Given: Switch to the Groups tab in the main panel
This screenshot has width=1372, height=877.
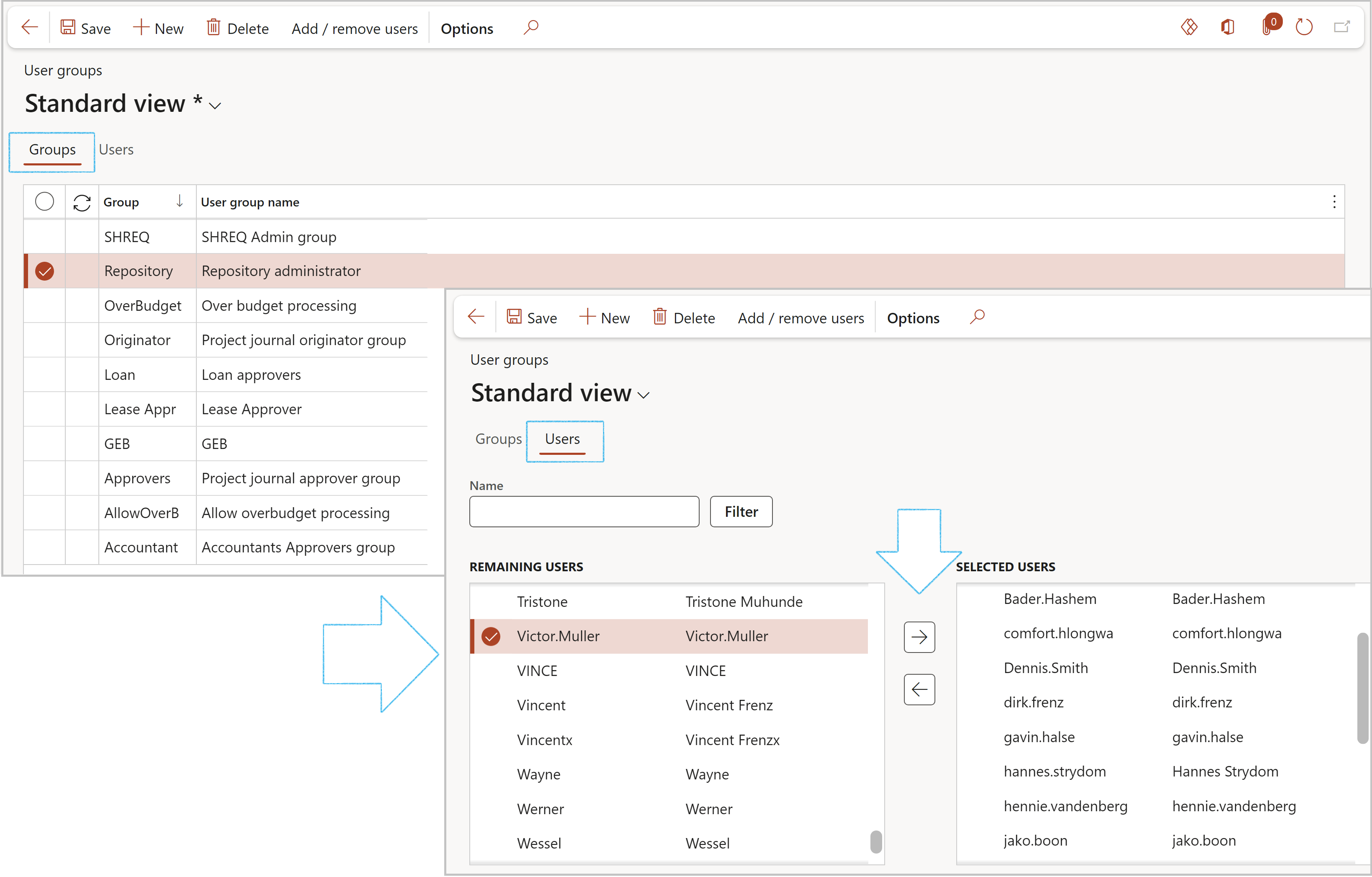Looking at the screenshot, I should click(x=52, y=149).
